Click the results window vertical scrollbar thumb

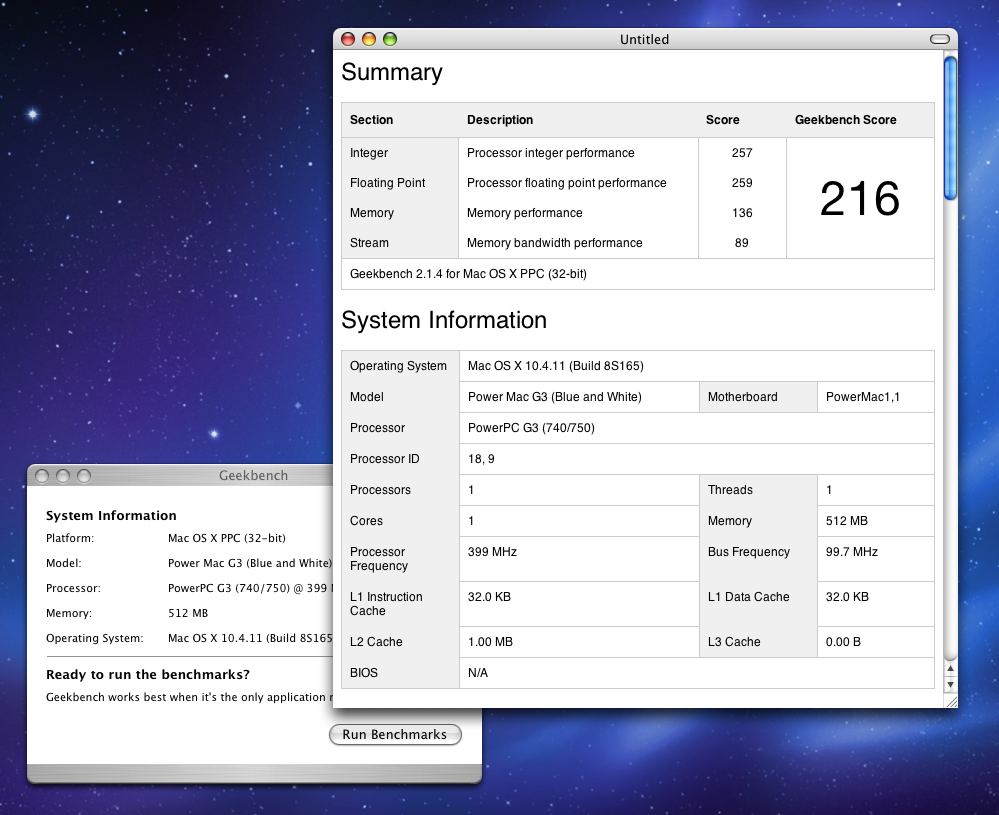(x=950, y=130)
